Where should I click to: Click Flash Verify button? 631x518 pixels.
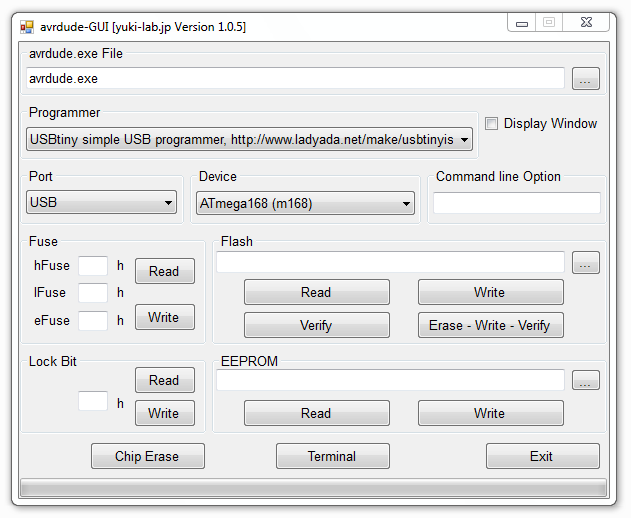(317, 325)
